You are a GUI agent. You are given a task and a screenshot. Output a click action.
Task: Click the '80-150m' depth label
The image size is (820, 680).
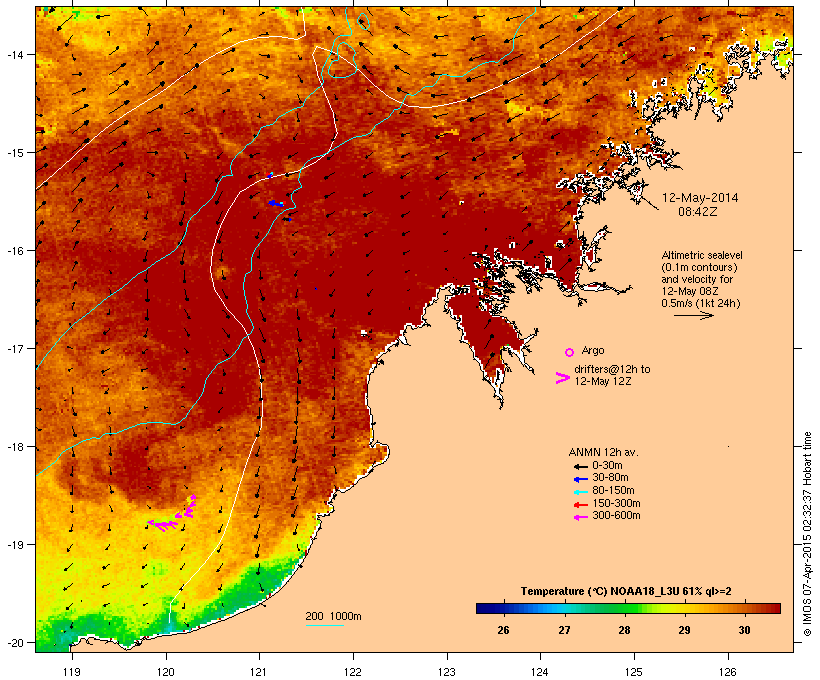pos(613,491)
